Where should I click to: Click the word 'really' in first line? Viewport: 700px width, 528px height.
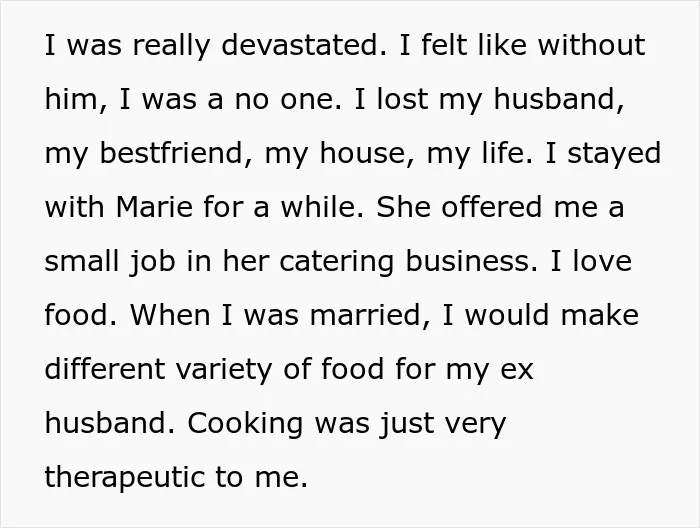click(x=171, y=46)
